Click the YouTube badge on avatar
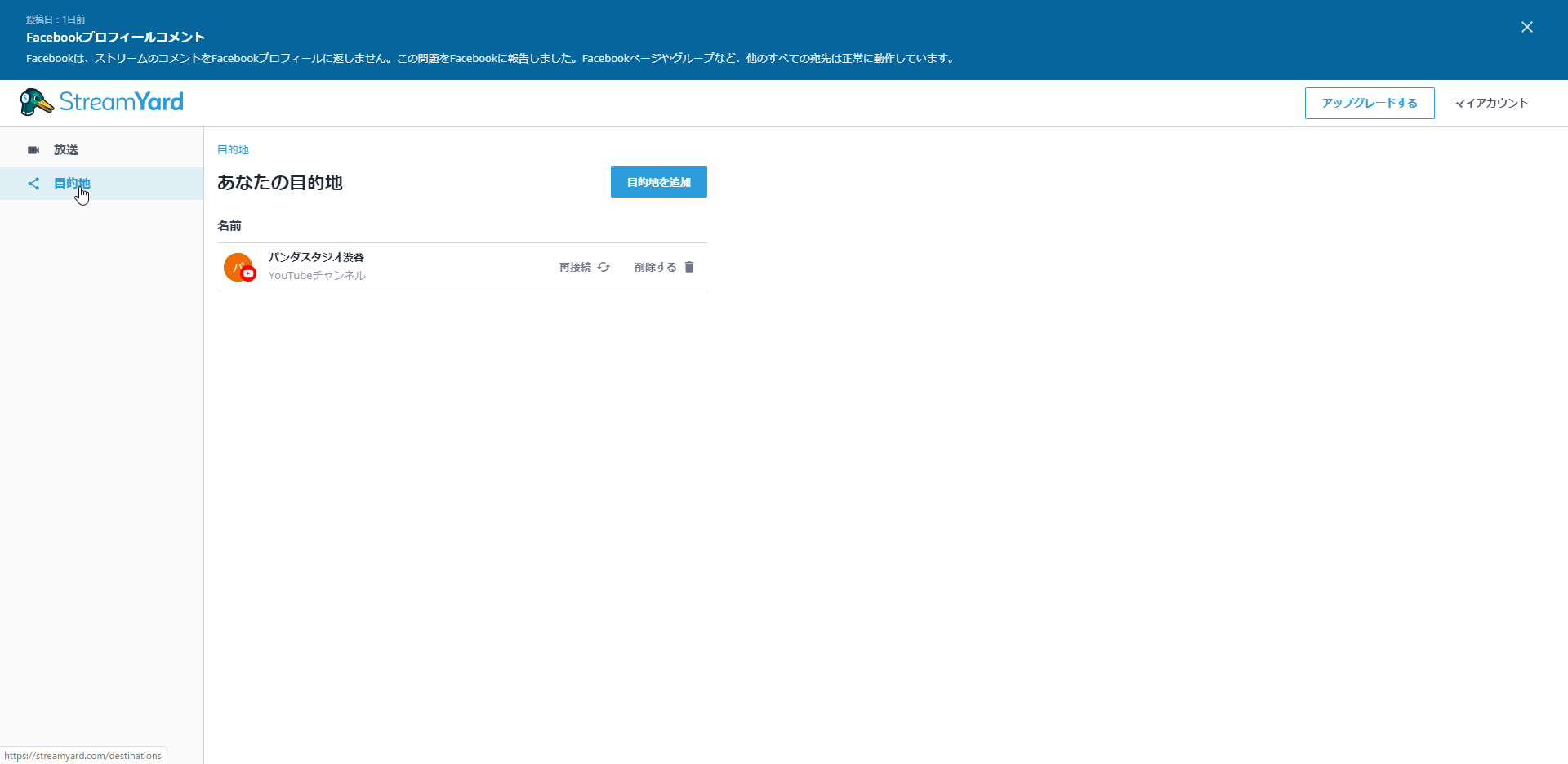Image resolution: width=1568 pixels, height=764 pixels. point(248,274)
